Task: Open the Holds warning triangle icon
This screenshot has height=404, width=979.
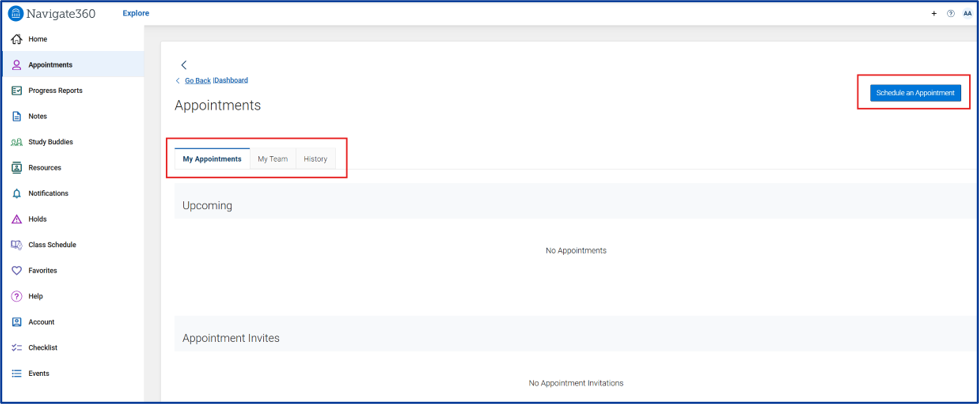Action: (x=17, y=219)
